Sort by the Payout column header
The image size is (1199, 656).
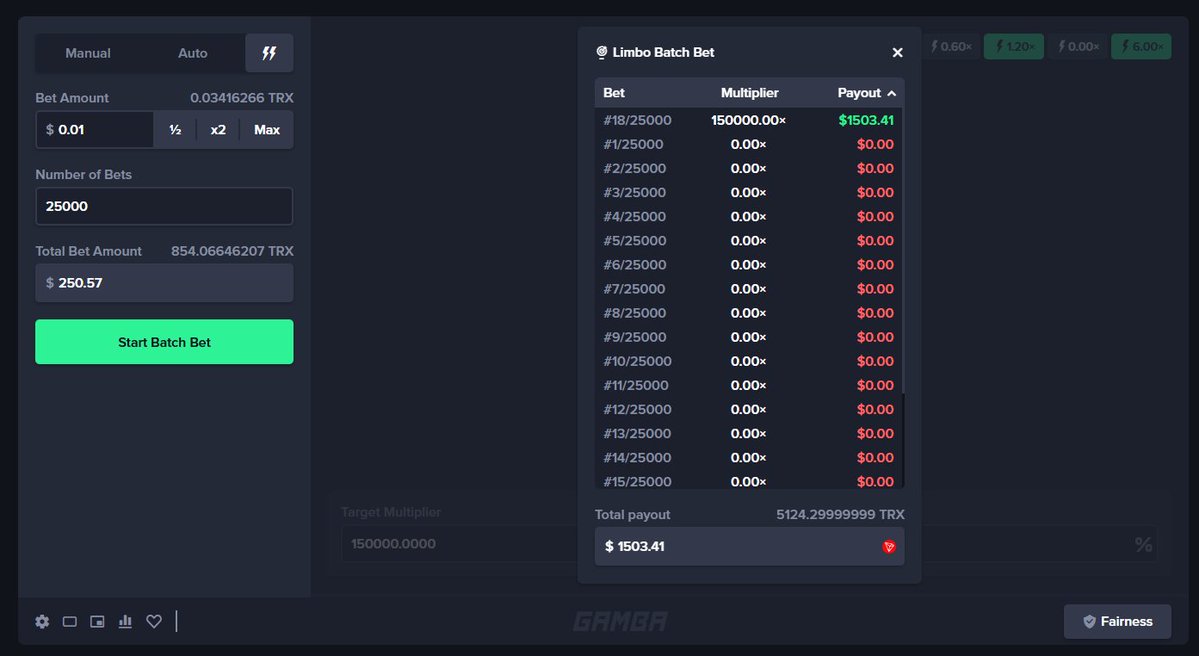click(x=866, y=93)
